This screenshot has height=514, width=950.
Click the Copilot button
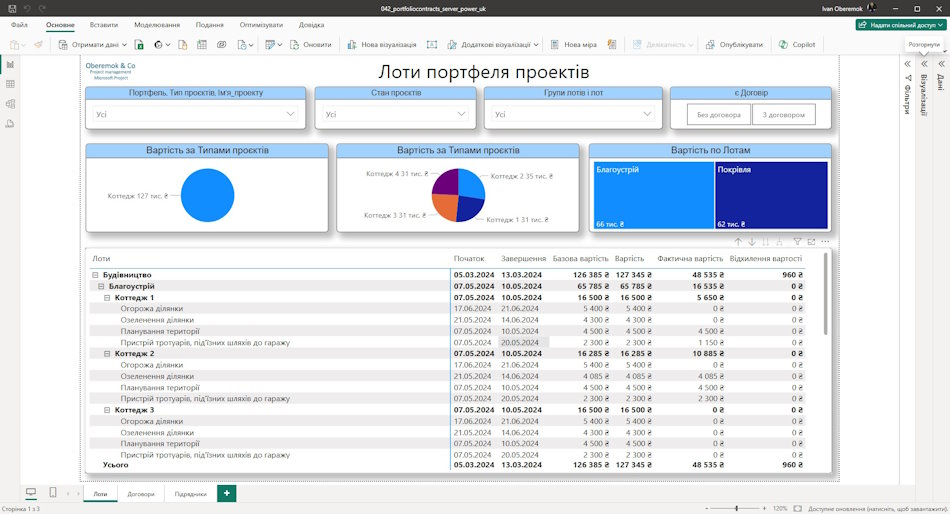797,45
